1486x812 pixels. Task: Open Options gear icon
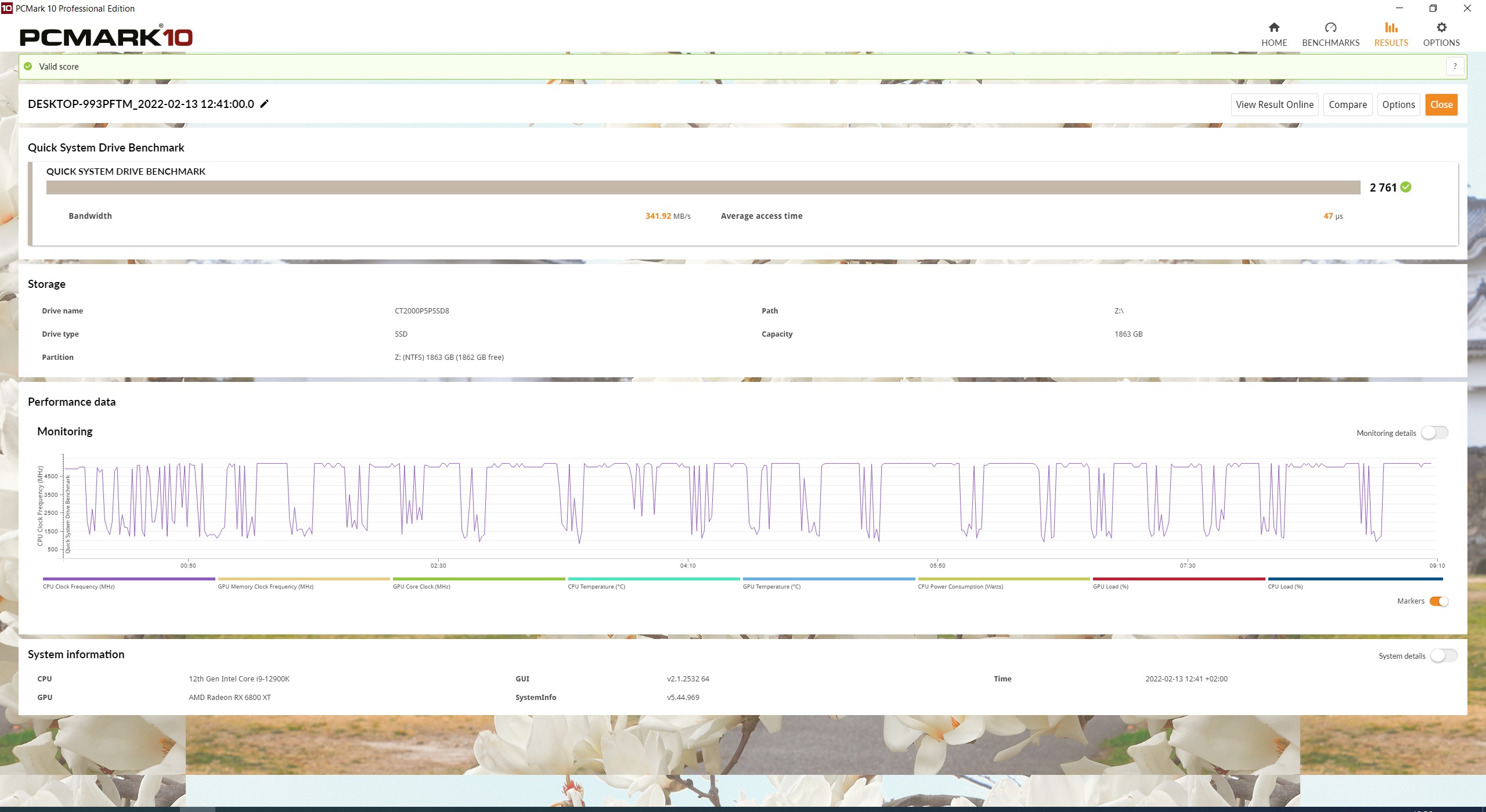pyautogui.click(x=1441, y=28)
